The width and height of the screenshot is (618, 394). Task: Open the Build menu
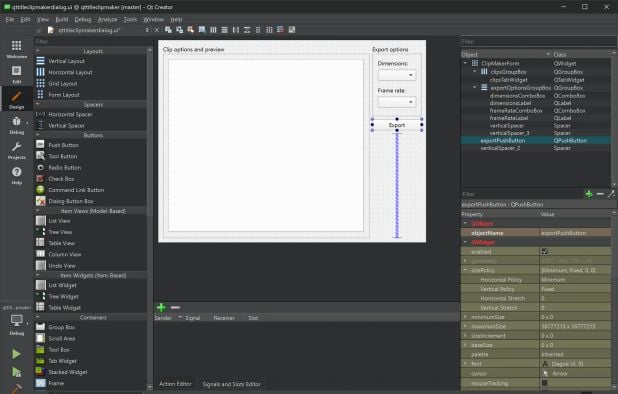(61, 19)
